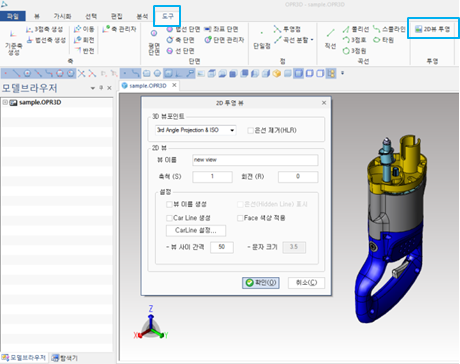
Task: Check the Car Line 생성 option
Action: (169, 218)
